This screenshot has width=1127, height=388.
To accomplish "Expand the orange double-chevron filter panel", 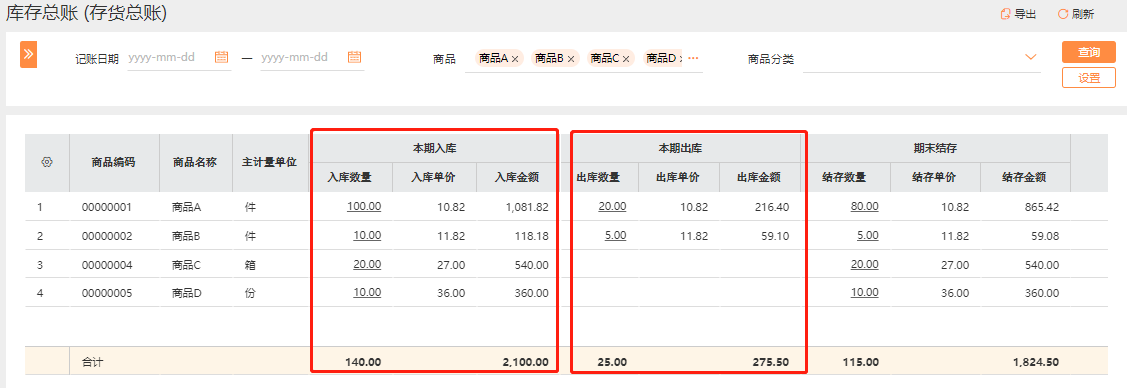I will 28,55.
